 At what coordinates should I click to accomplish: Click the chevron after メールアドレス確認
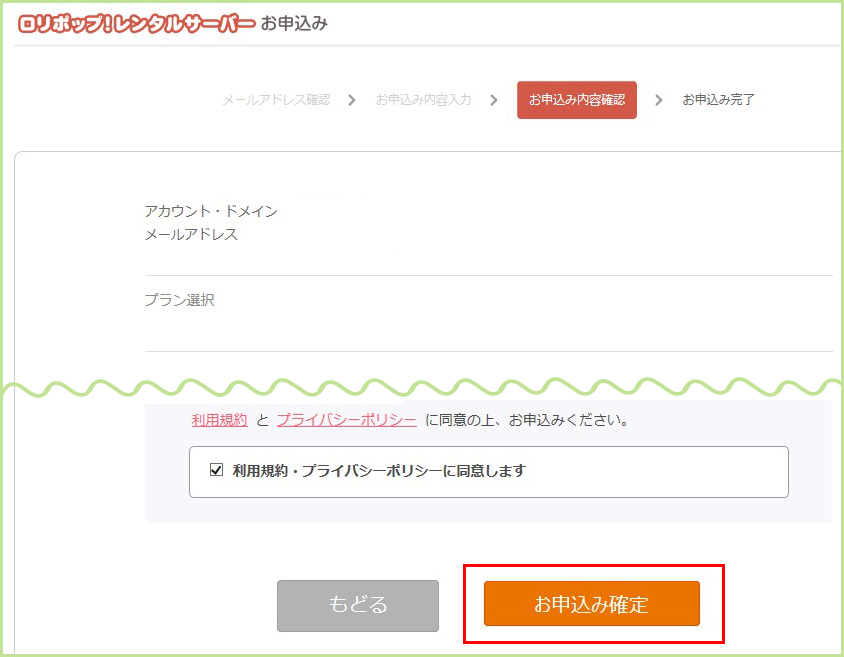click(351, 100)
